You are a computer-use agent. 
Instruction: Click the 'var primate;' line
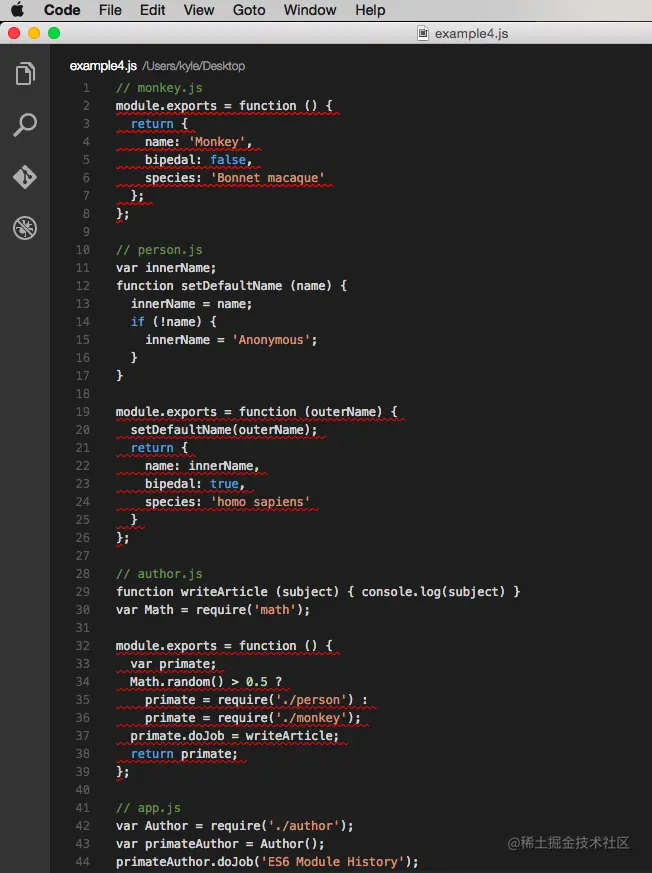point(173,664)
